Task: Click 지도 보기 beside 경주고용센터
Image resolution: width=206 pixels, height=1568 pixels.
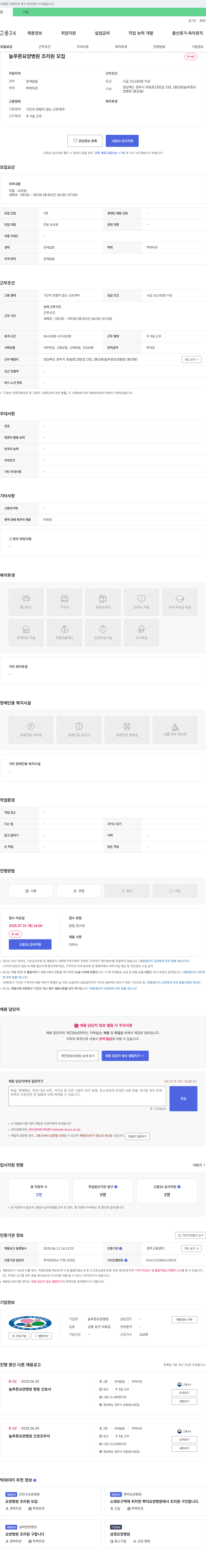Action: click(191, 1248)
